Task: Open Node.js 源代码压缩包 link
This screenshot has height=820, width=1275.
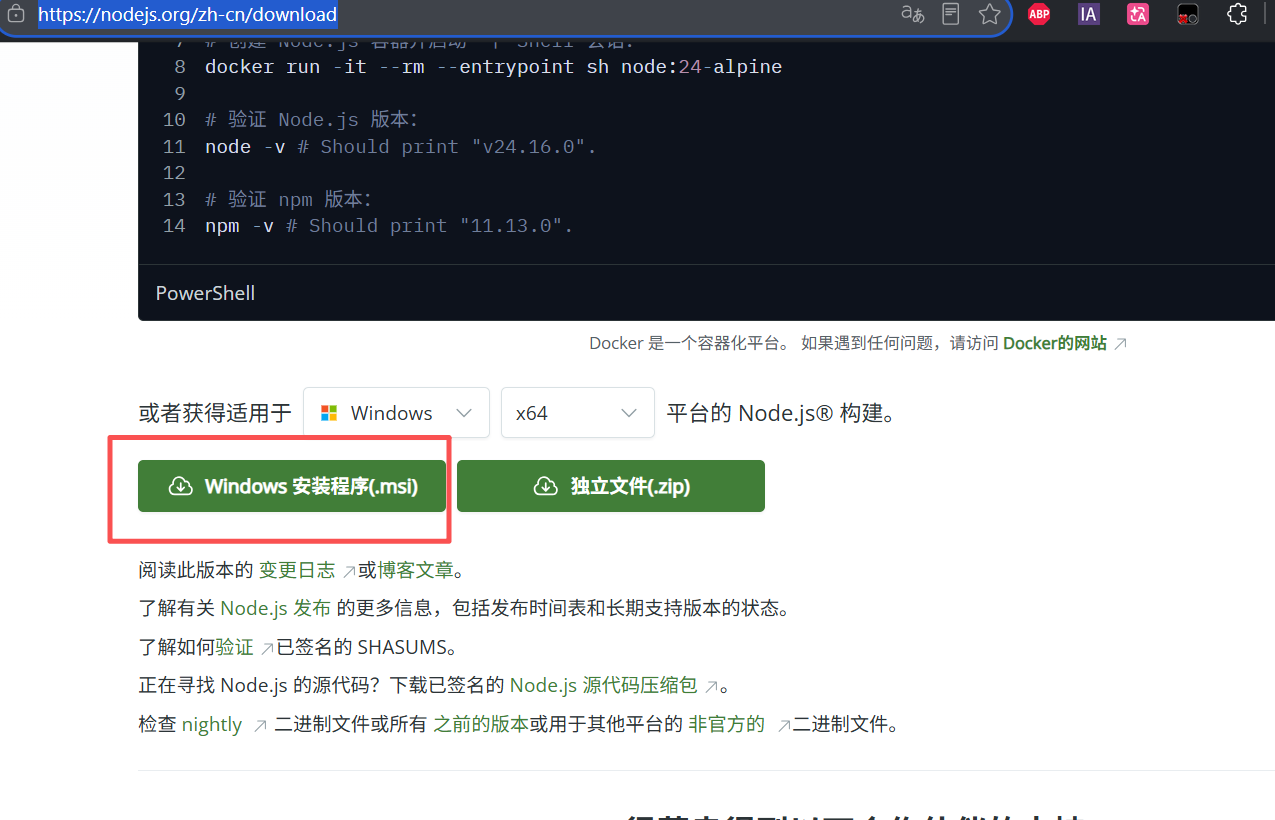Action: (604, 685)
